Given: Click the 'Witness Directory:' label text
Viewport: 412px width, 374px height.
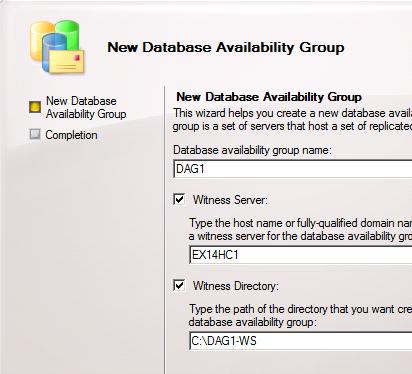Looking at the screenshot, I should click(236, 286).
